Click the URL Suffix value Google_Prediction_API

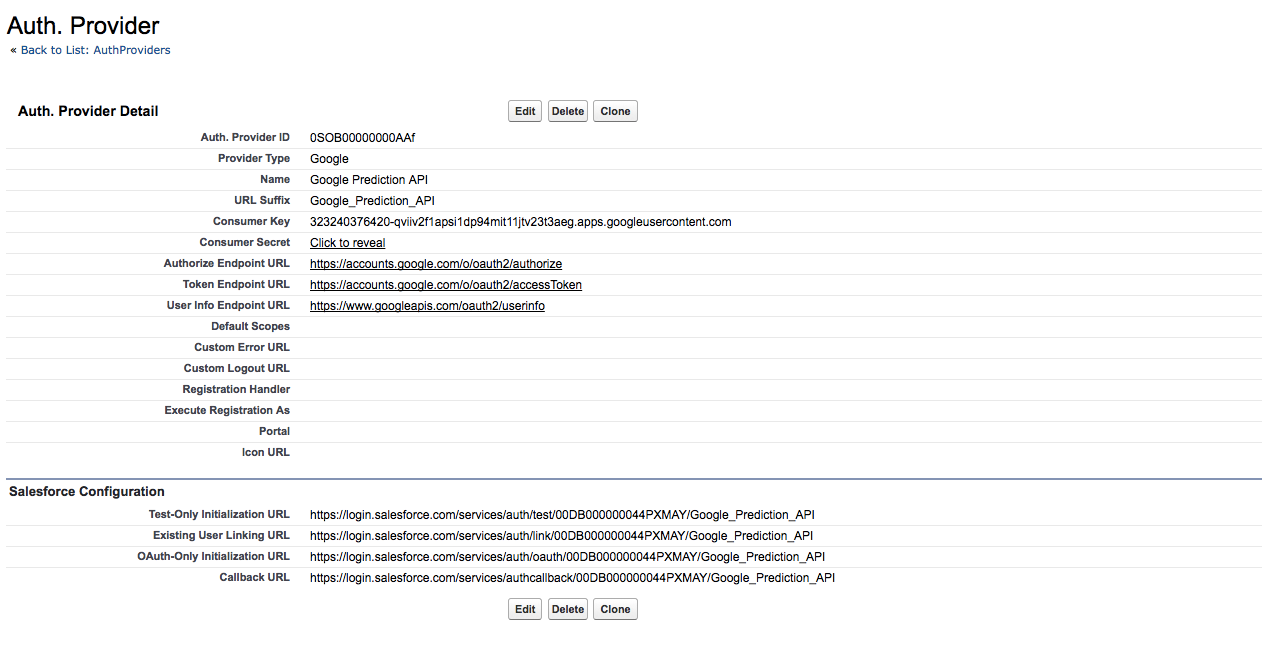[x=372, y=201]
